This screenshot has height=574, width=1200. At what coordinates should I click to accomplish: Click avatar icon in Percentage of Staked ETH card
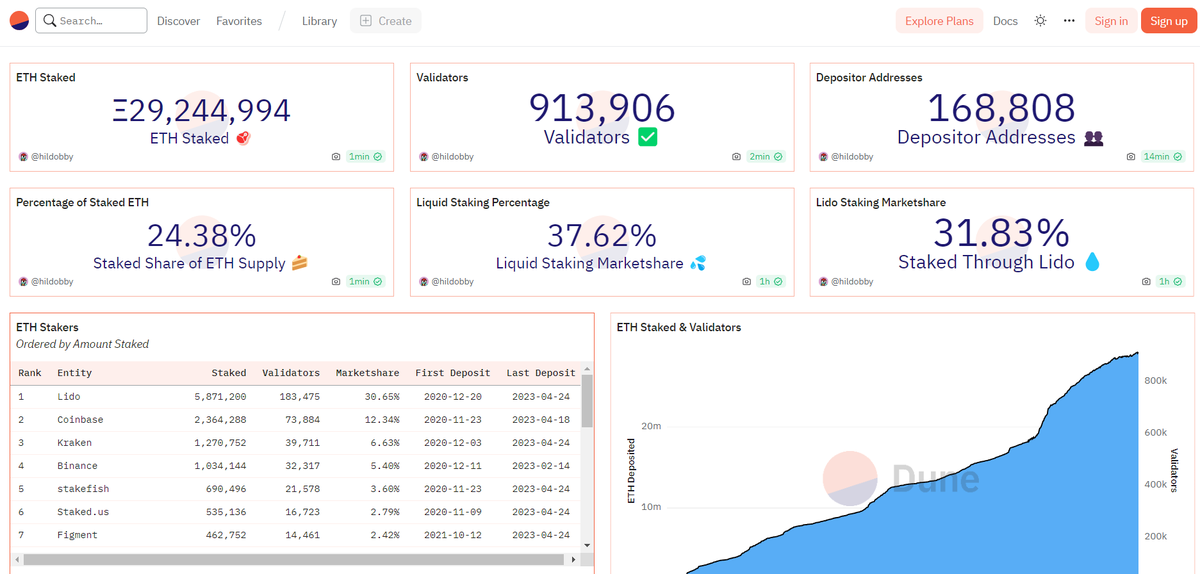23,282
